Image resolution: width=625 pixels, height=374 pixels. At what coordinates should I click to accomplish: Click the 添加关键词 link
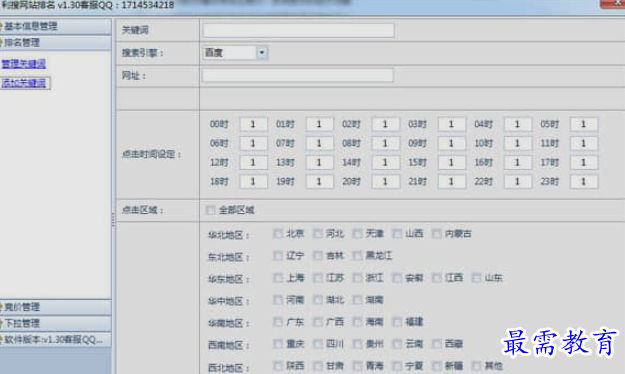coord(25,83)
